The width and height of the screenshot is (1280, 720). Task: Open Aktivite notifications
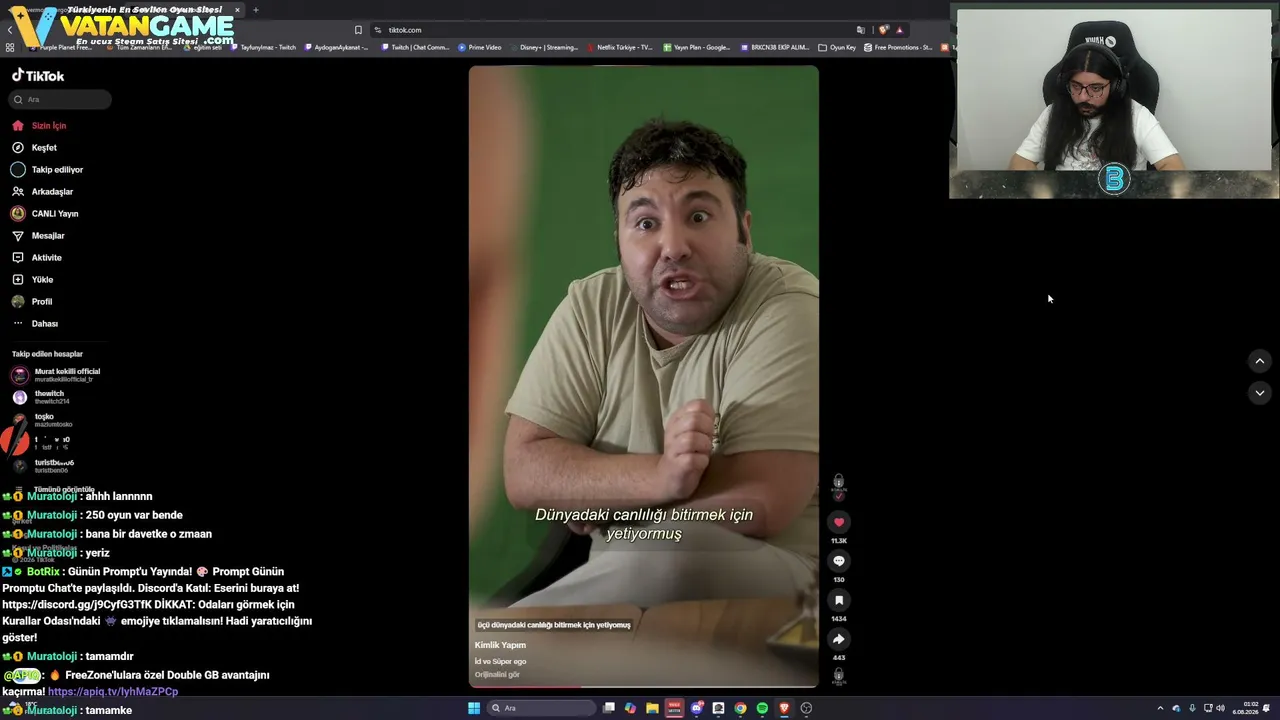pos(36,258)
